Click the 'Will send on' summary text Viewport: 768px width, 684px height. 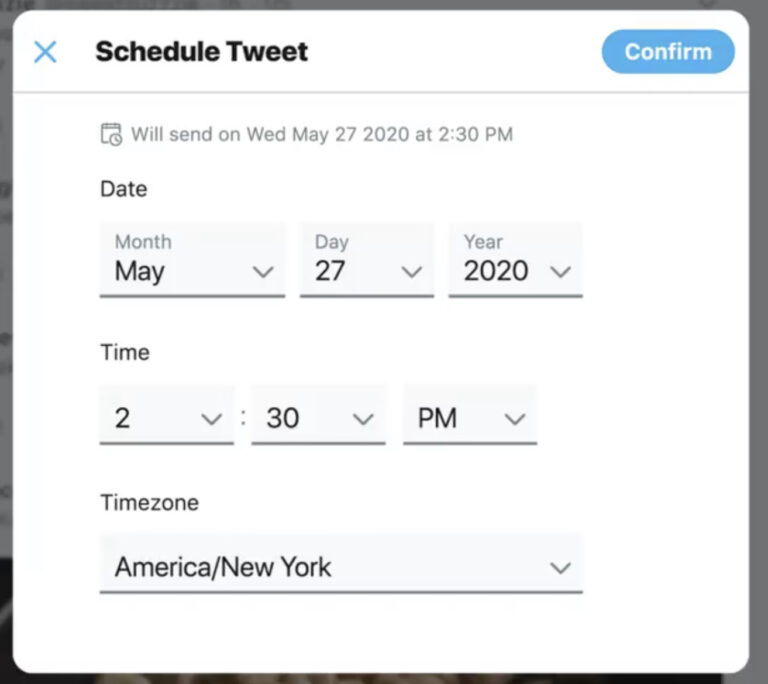(322, 134)
